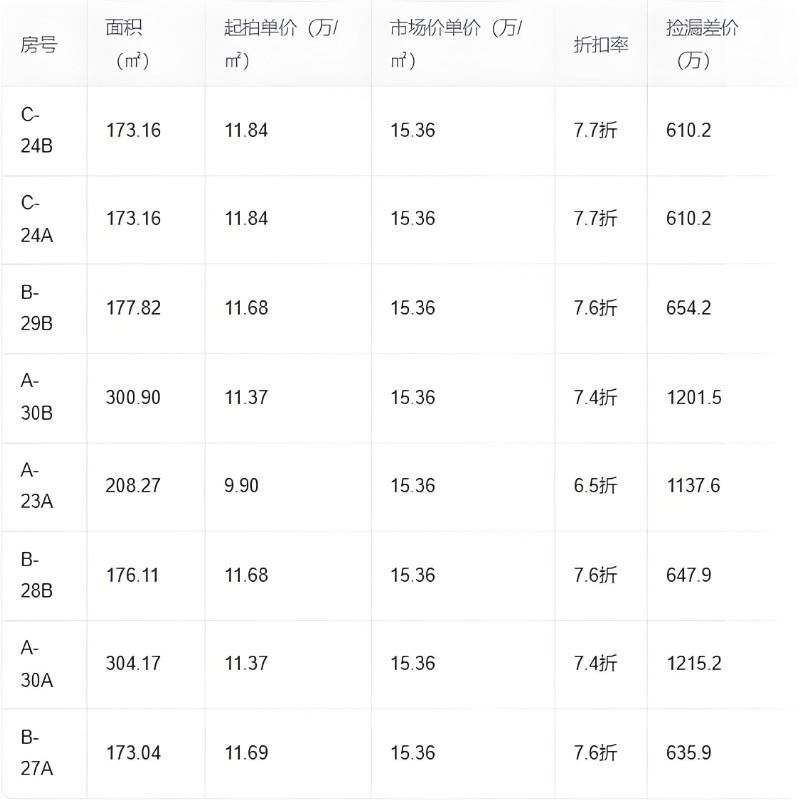Select the price difference 1215.2
Viewport: 799px width, 800px height.
[693, 664]
